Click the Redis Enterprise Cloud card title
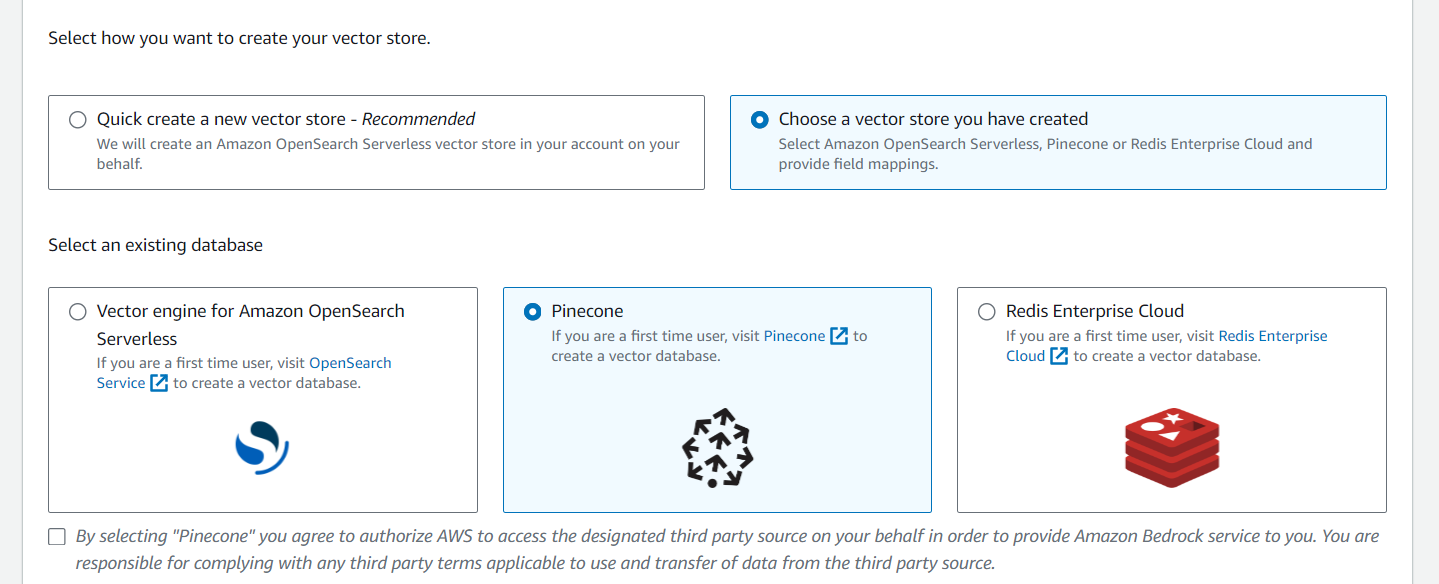 pyautogui.click(x=1094, y=311)
